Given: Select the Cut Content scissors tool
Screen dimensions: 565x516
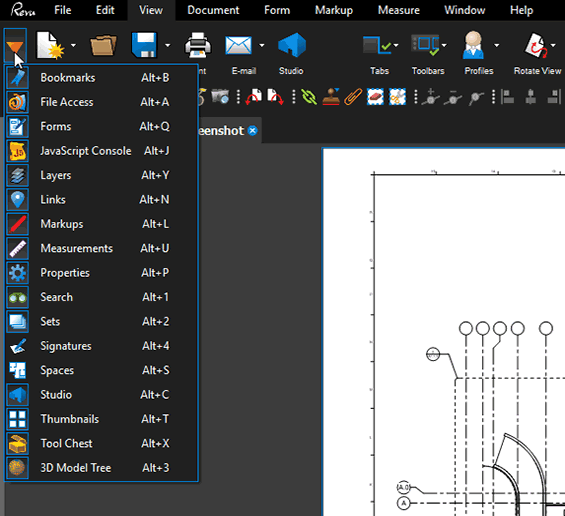Looking at the screenshot, I should tap(397, 97).
